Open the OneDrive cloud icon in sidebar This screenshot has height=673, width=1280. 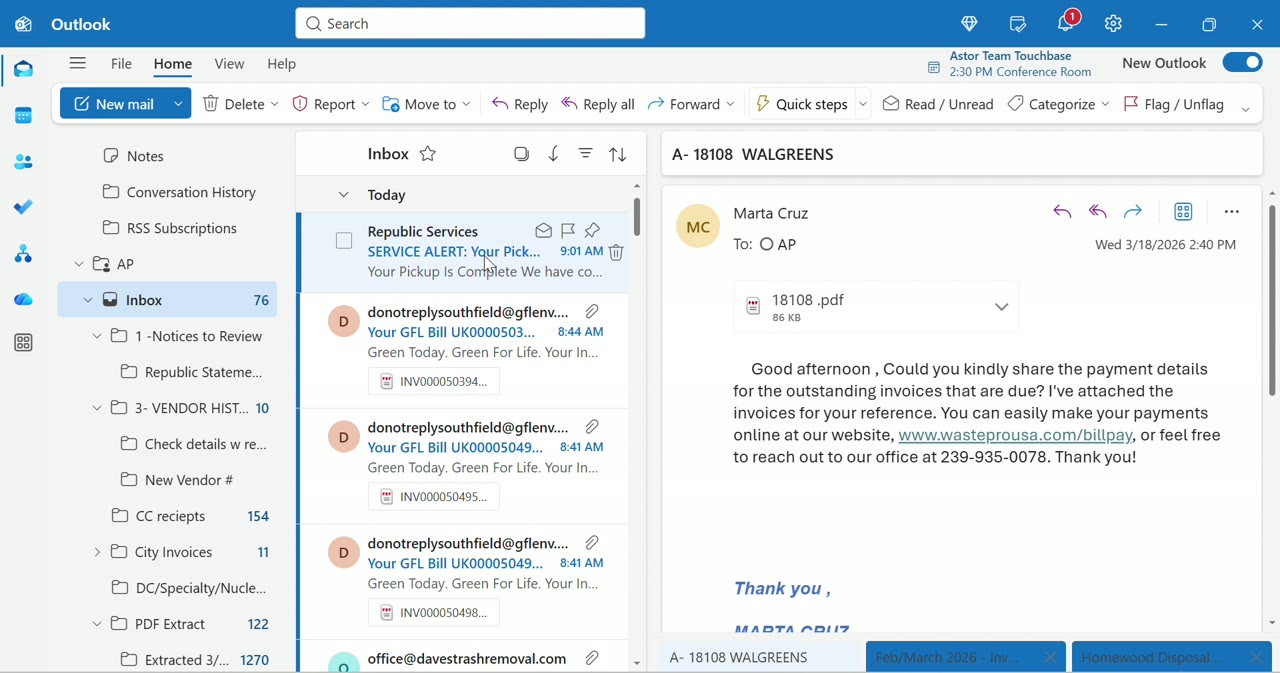pyautogui.click(x=23, y=299)
